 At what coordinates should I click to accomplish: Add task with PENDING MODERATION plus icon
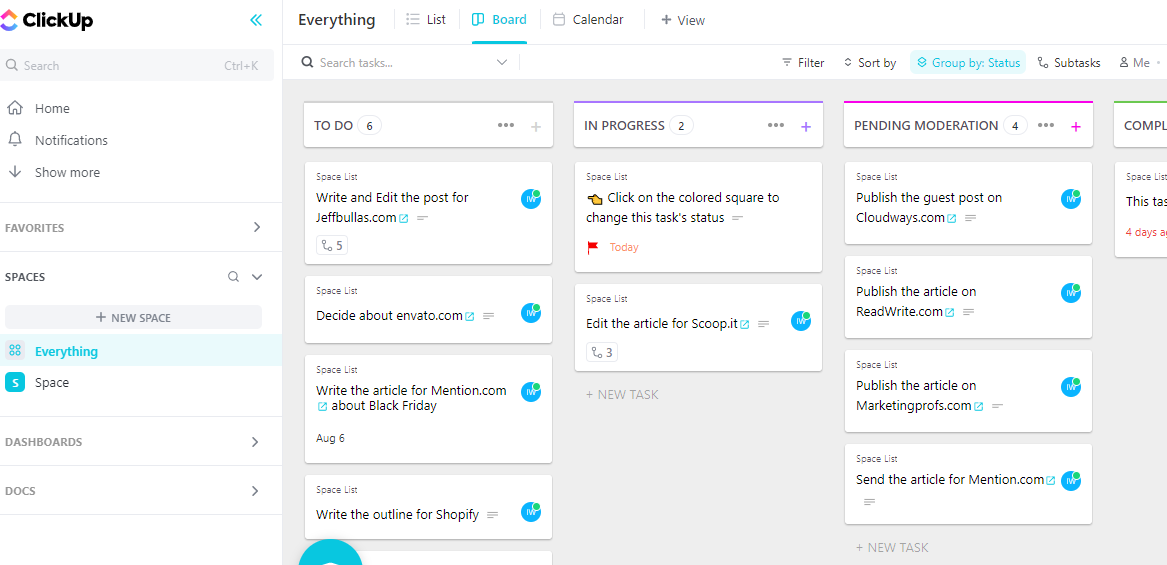1075,127
